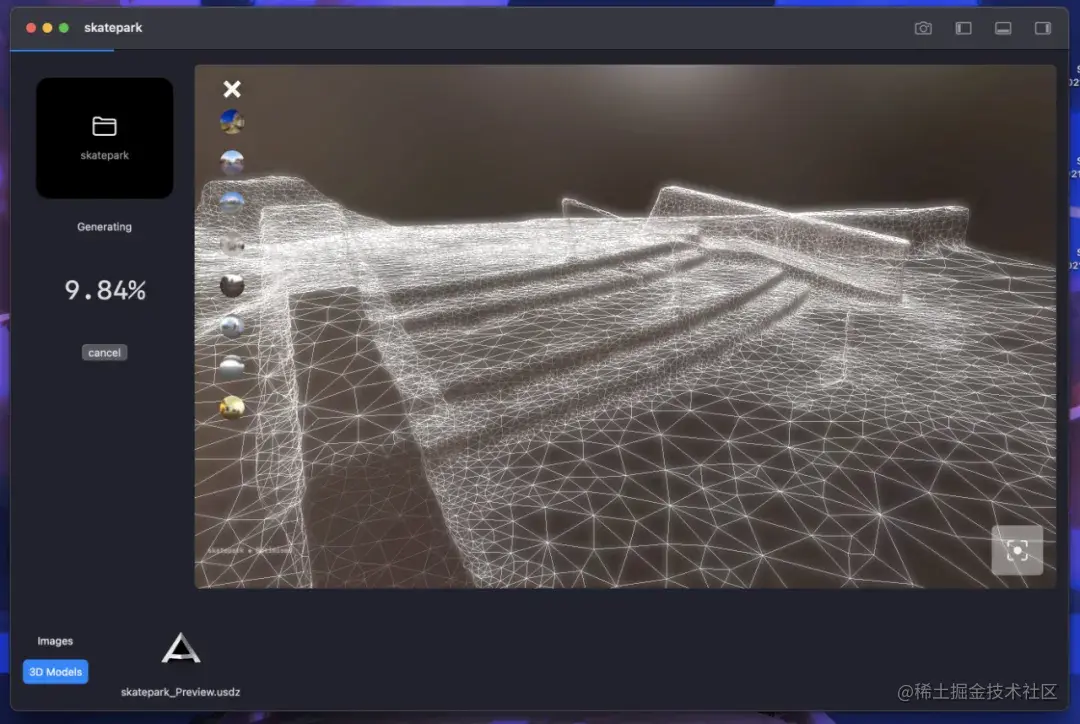Select the yellow-gold environment lighting sphere
The height and width of the screenshot is (724, 1080).
[232, 406]
